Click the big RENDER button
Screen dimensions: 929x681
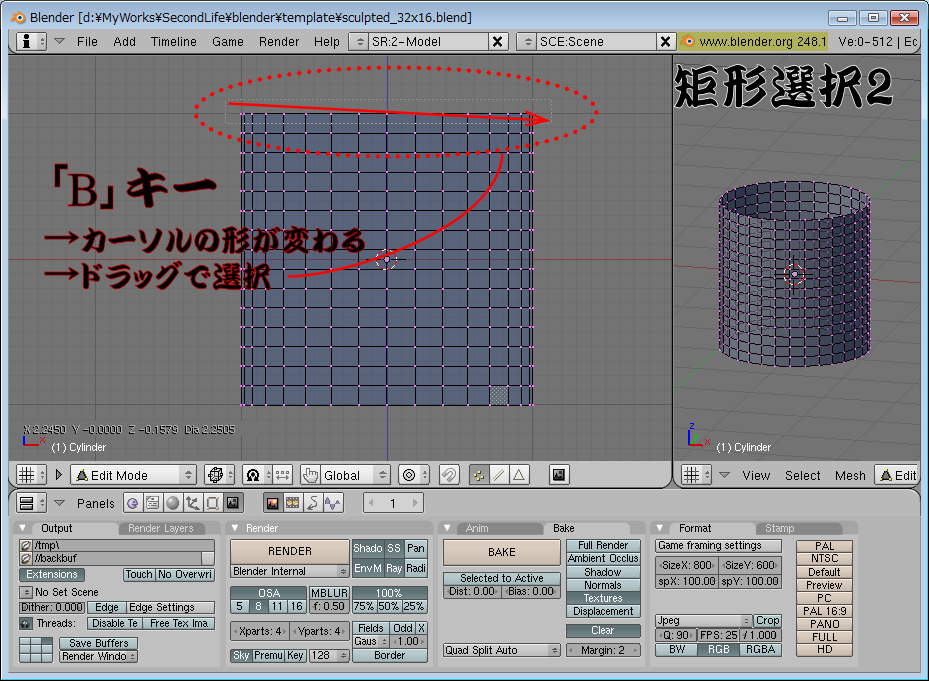(x=290, y=551)
